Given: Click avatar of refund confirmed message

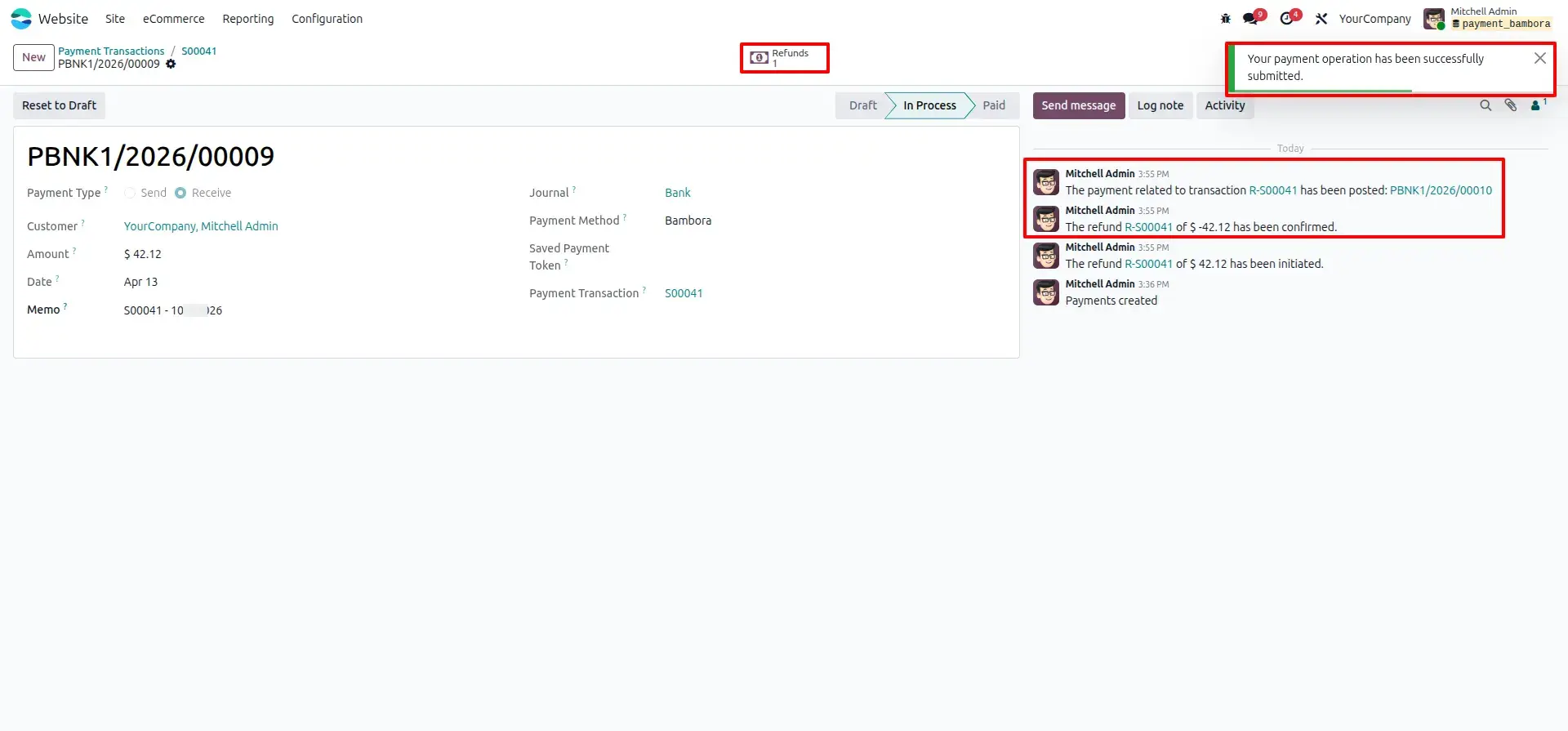Looking at the screenshot, I should click(x=1046, y=219).
